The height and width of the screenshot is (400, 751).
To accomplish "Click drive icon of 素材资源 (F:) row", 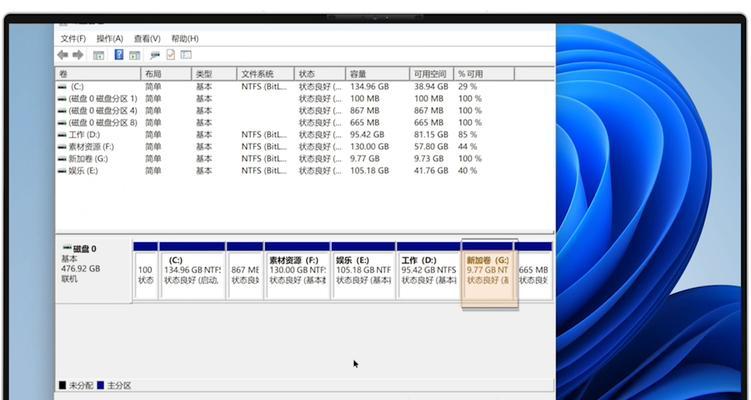I will tap(62, 147).
